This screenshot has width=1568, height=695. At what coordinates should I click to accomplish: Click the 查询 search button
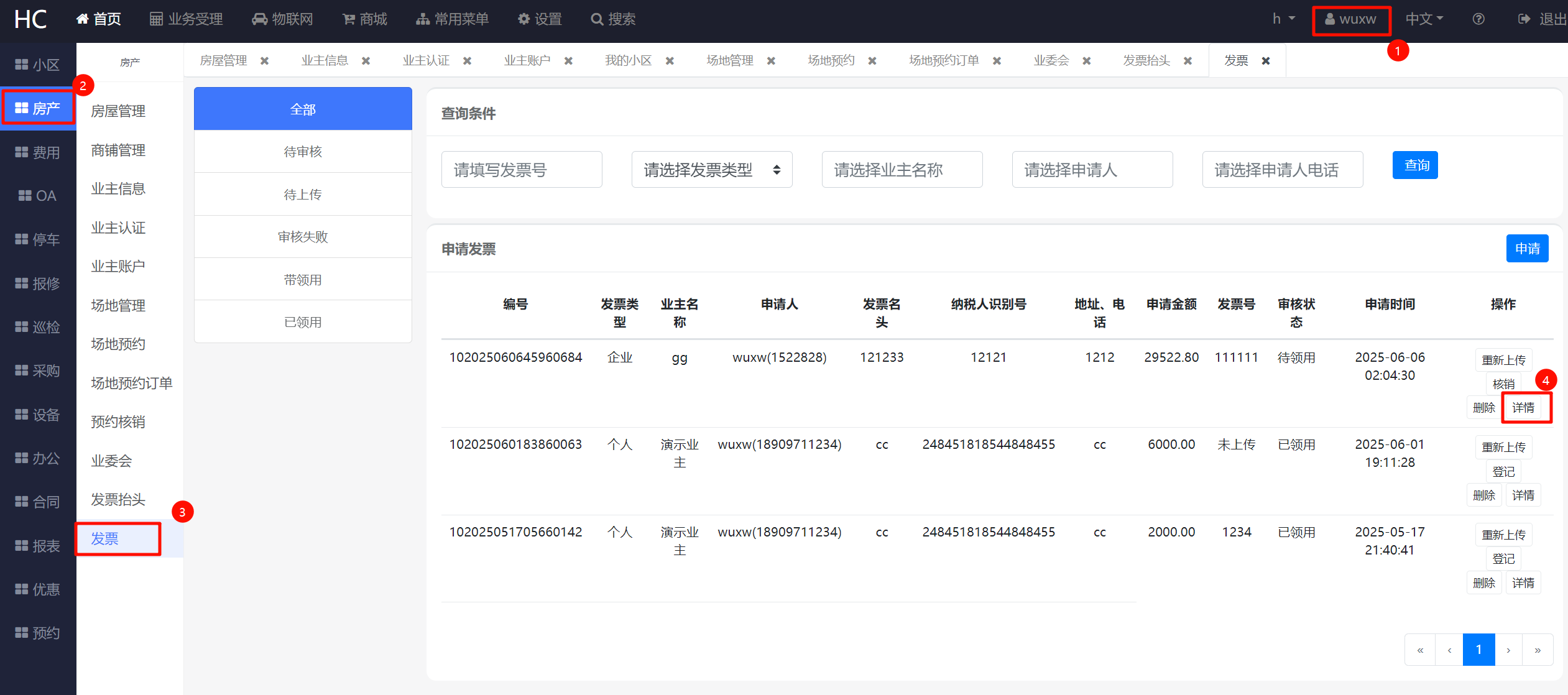tap(1415, 165)
